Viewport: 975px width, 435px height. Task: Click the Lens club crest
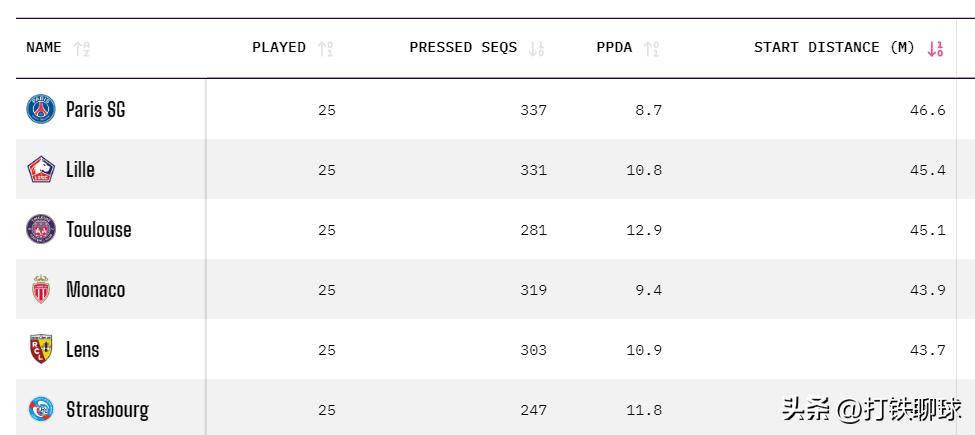(41, 349)
